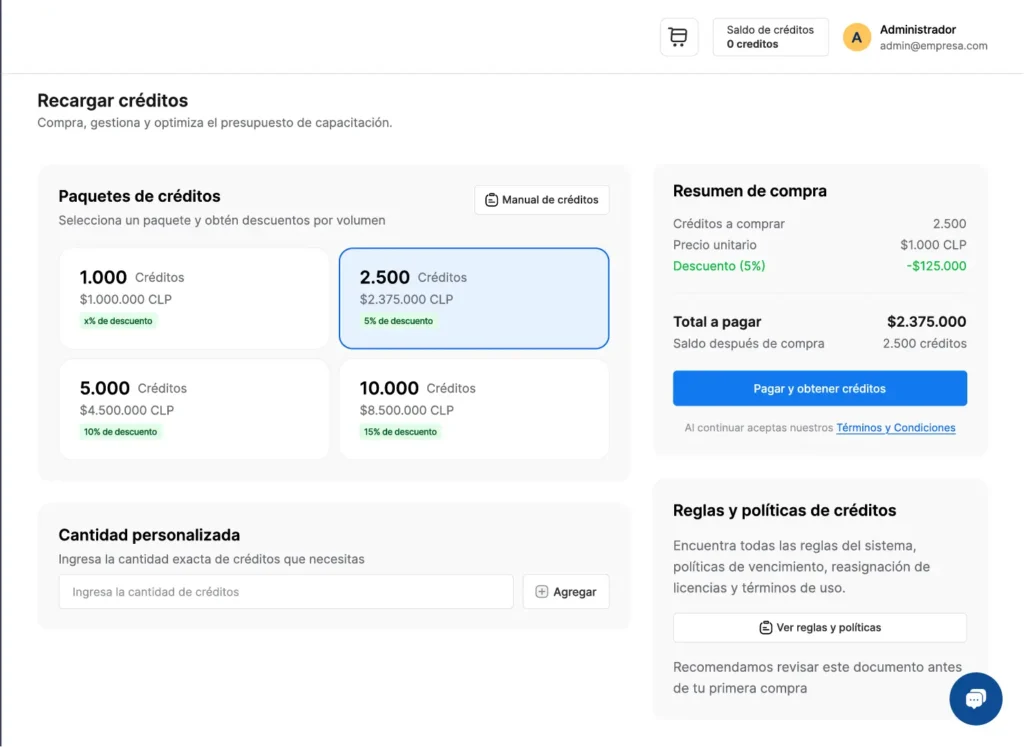Click the Manual de créditos book icon
The width and height of the screenshot is (1024, 747).
tap(491, 200)
